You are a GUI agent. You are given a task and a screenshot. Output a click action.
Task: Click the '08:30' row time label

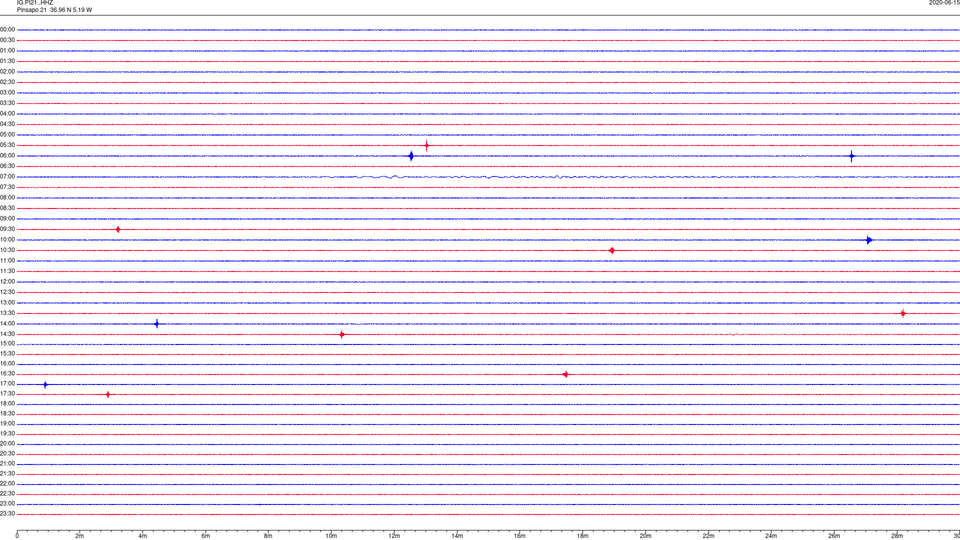click(7, 208)
